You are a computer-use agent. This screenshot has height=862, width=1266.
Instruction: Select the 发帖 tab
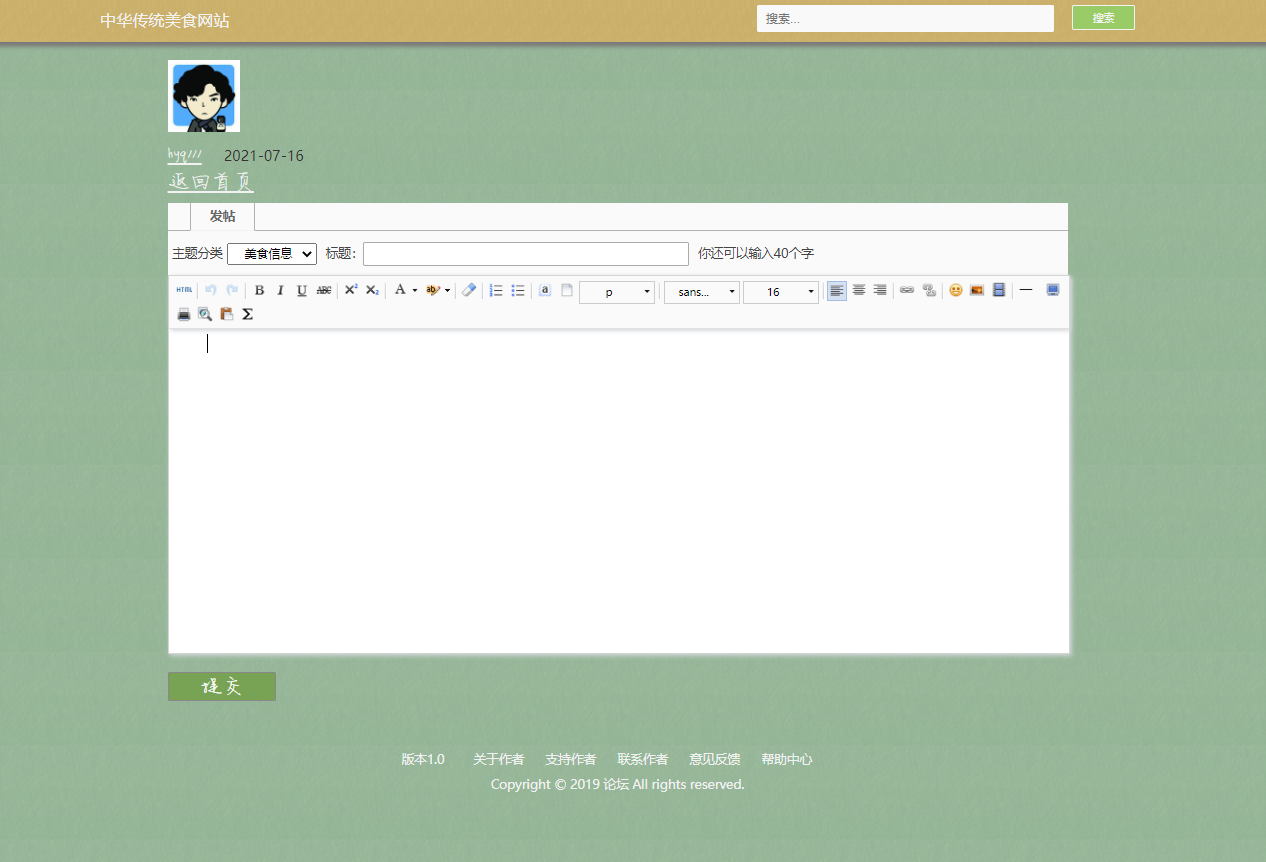point(222,217)
